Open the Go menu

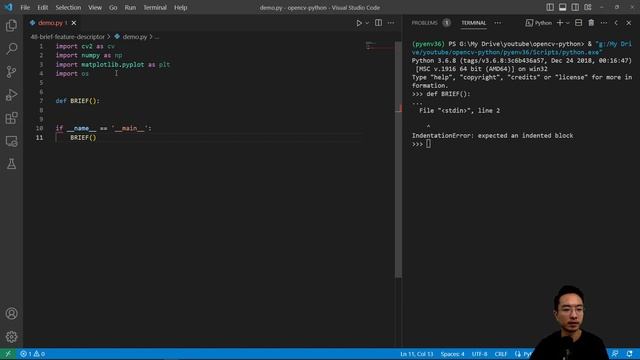(x=113, y=7)
